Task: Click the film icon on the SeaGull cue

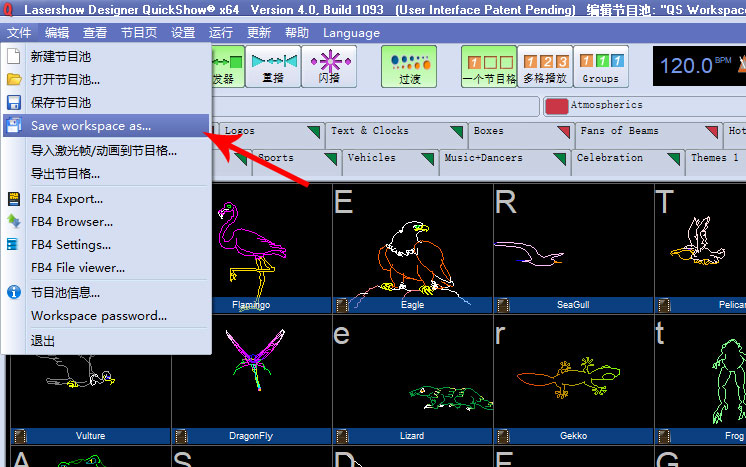Action: click(x=503, y=305)
